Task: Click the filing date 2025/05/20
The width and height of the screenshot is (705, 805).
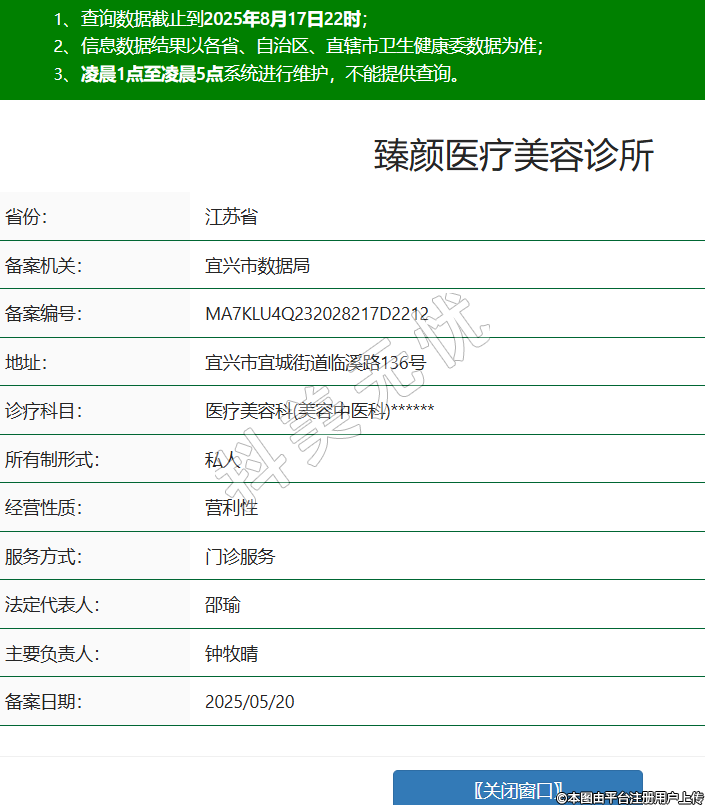Action: pos(250,702)
